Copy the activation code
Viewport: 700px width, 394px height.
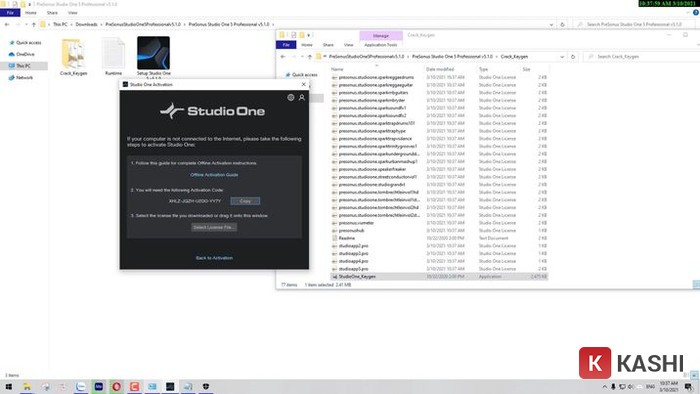[x=245, y=201]
